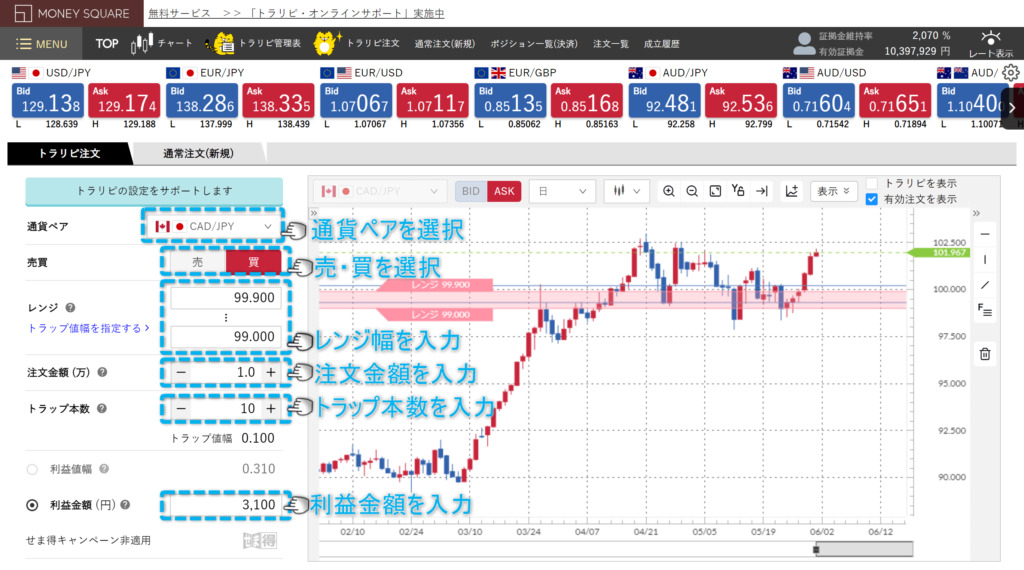The width and height of the screenshot is (1024, 570).
Task: Open chart indicators icon
Action: (x=792, y=191)
